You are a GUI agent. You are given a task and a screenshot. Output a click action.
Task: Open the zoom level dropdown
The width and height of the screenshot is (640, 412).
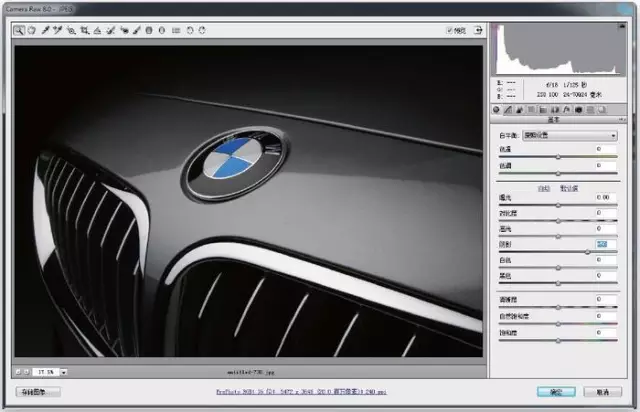(x=64, y=371)
